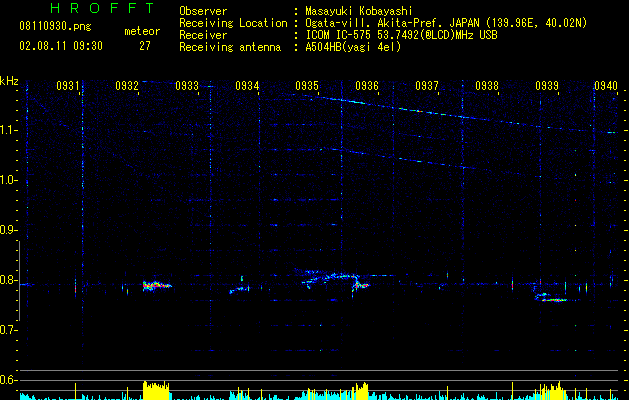Click the 0.6 frequency axis label
Image resolution: width=629 pixels, height=400 pixels.
click(8, 380)
